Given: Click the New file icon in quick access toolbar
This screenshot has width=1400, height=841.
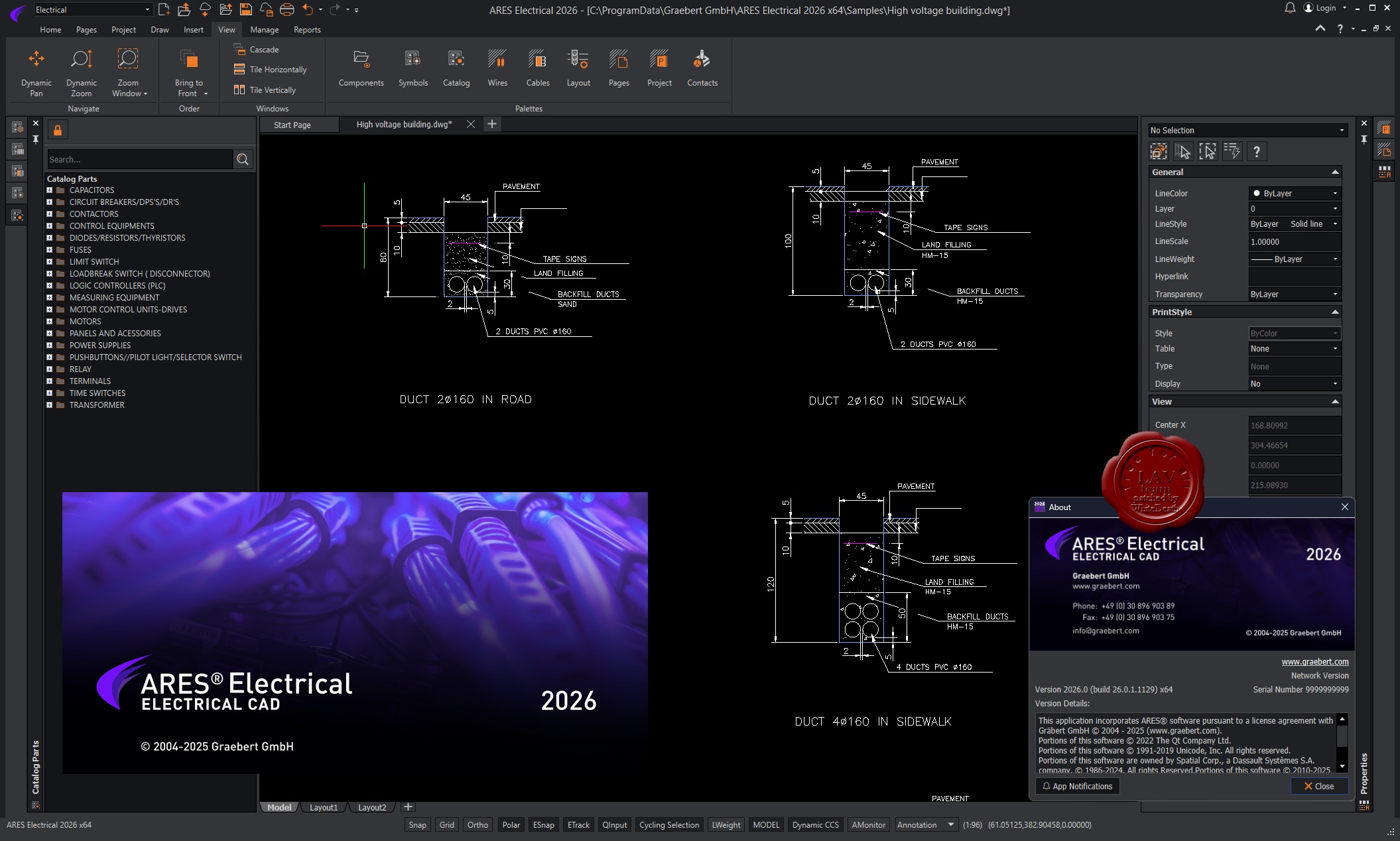Looking at the screenshot, I should [164, 9].
